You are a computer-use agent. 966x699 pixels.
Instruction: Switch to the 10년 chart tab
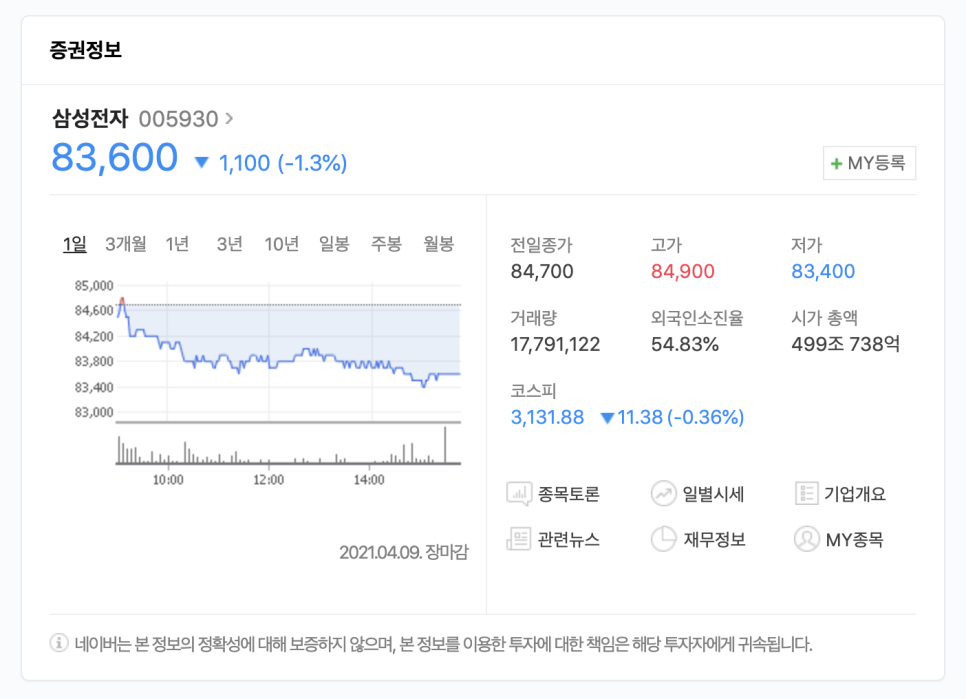[x=282, y=244]
